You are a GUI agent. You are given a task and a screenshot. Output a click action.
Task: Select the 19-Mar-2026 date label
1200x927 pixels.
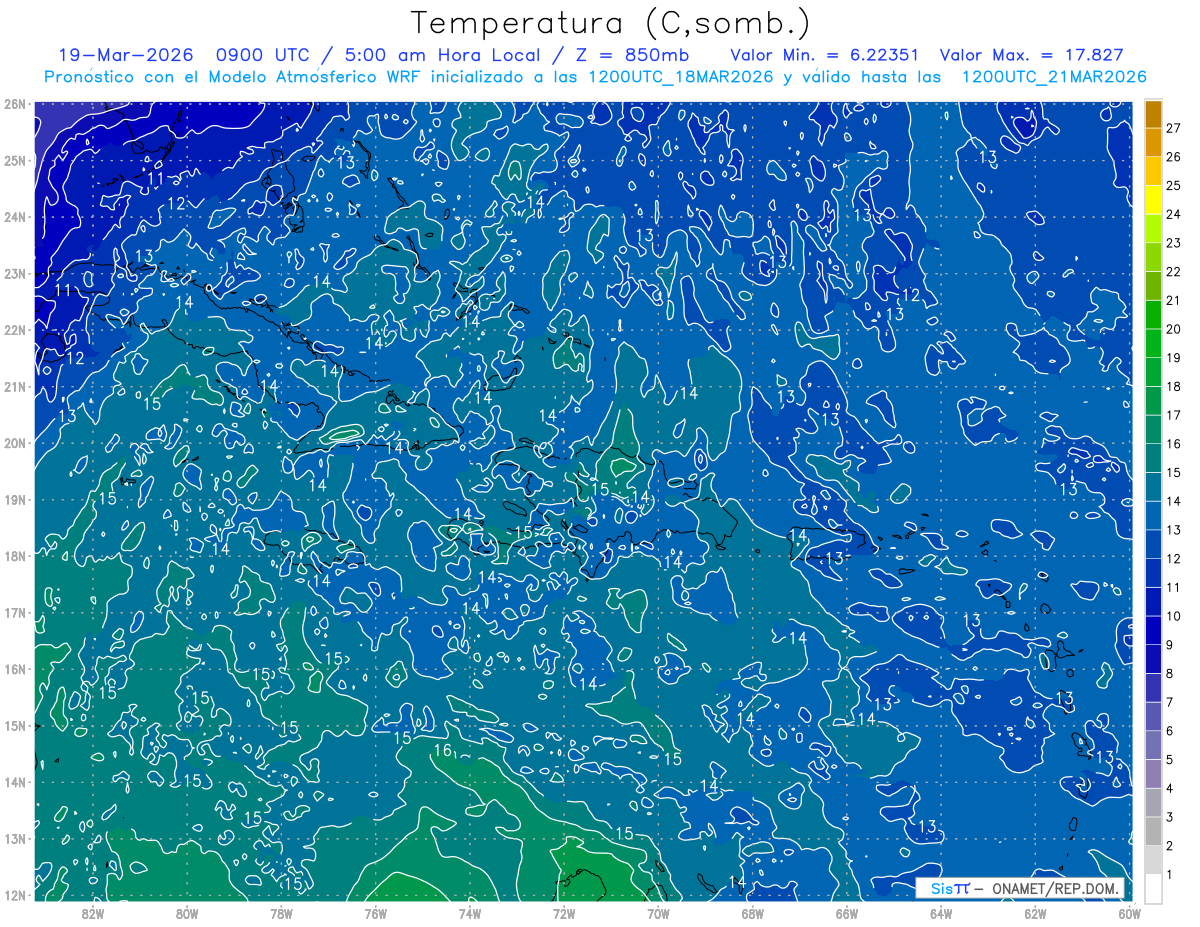pyautogui.click(x=119, y=55)
